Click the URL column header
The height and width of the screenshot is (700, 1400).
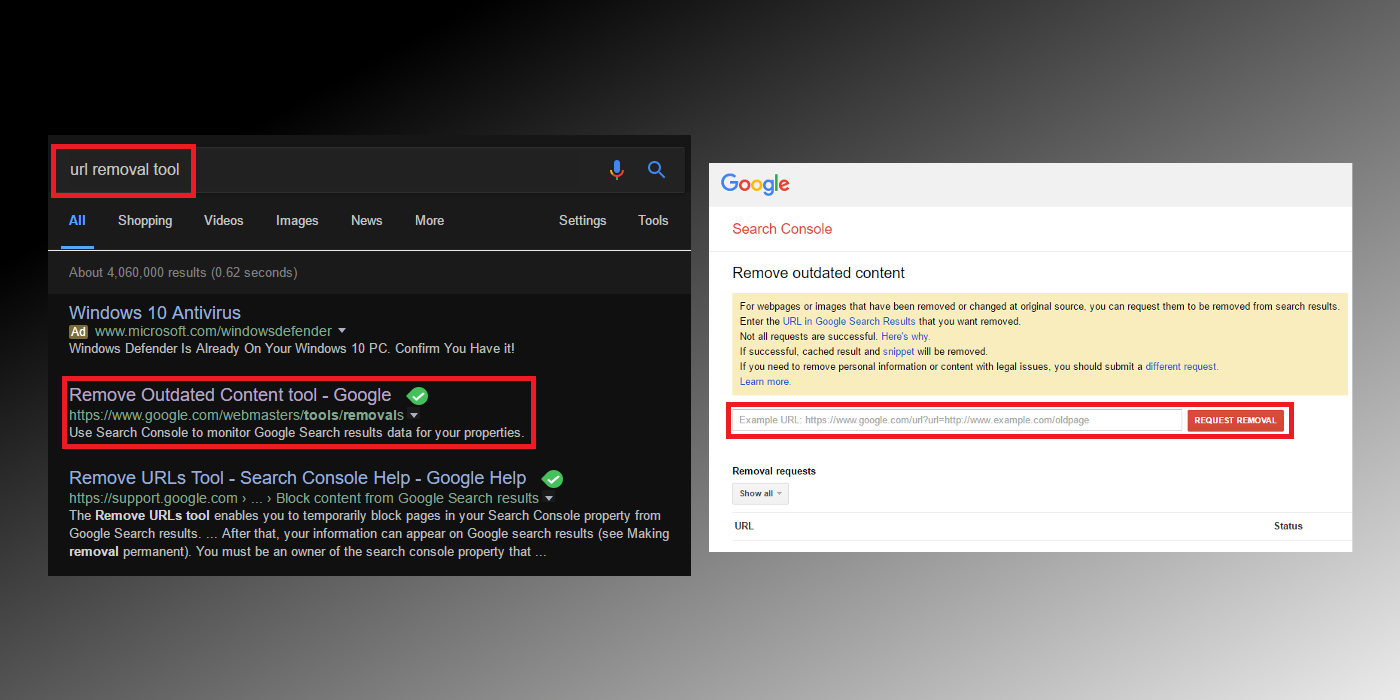(x=744, y=526)
